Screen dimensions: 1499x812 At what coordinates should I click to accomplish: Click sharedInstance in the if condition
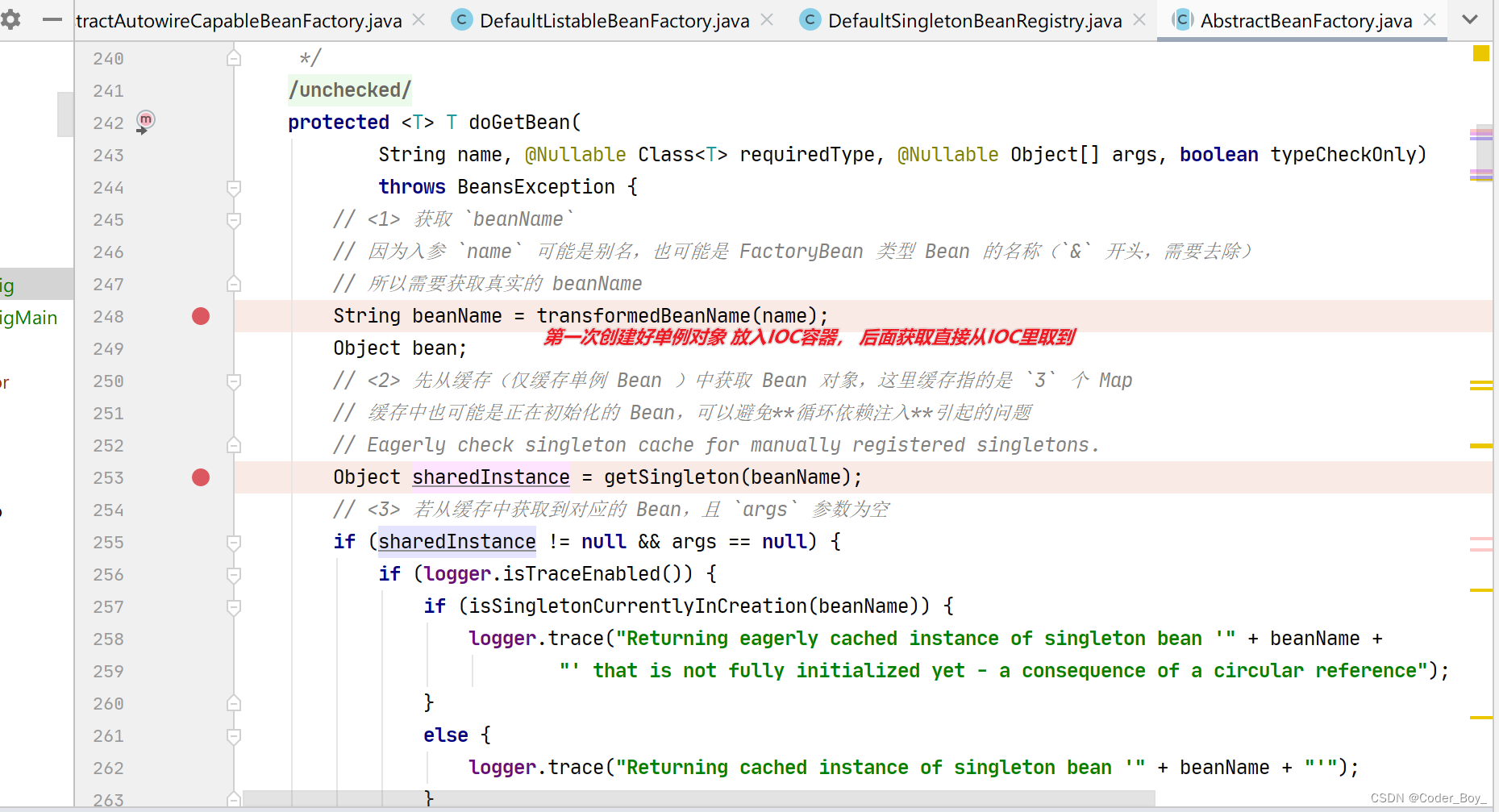coord(457,542)
